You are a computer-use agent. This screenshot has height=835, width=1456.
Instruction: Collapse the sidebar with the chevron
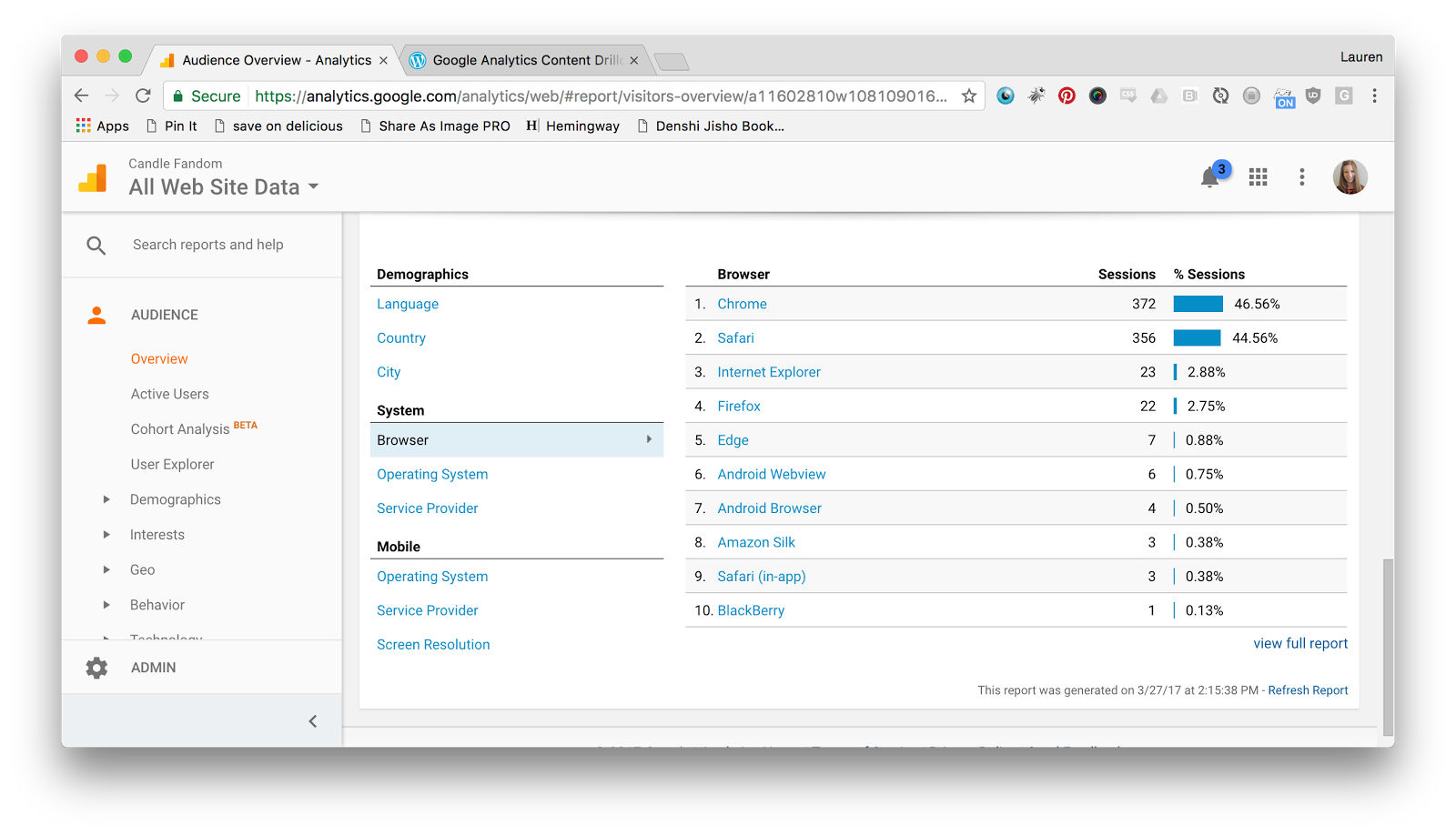pos(312,721)
